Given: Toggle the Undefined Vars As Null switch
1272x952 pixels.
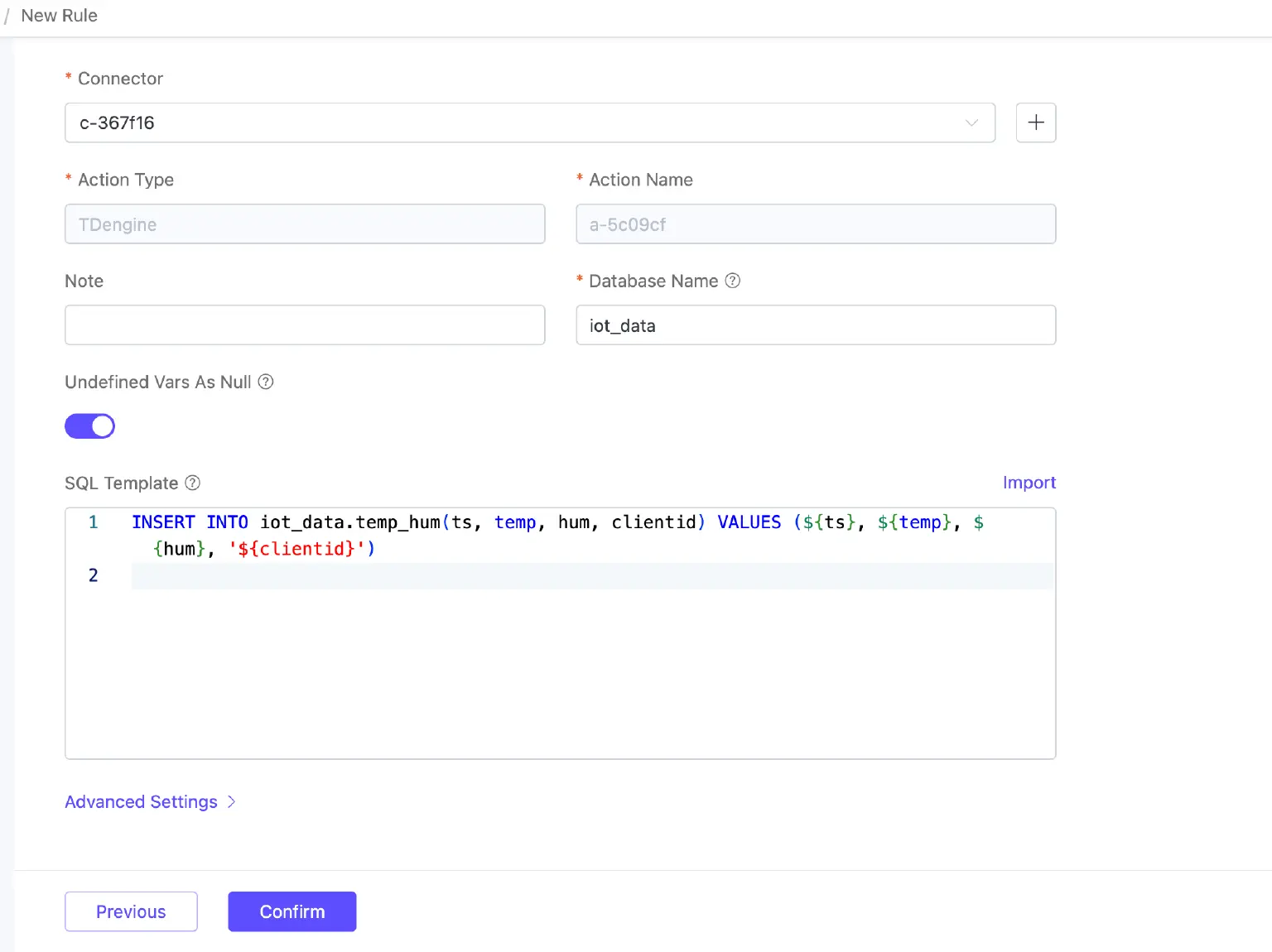Looking at the screenshot, I should (89, 426).
